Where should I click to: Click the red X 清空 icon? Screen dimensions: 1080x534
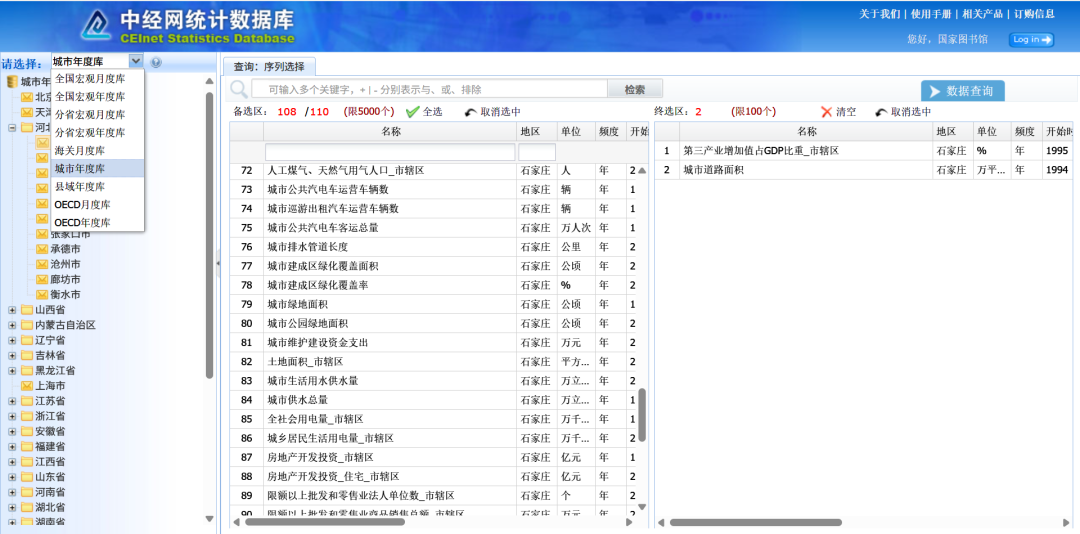[826, 112]
